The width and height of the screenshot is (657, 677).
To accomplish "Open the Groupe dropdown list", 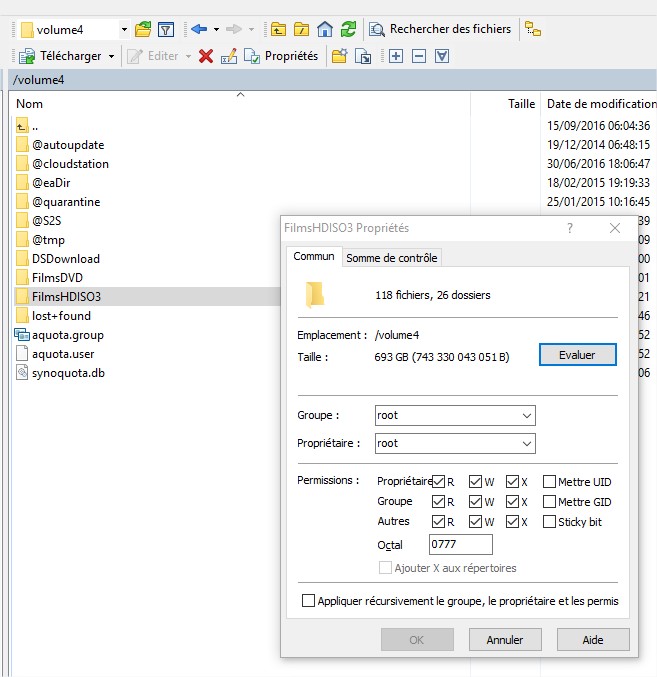I will point(526,415).
